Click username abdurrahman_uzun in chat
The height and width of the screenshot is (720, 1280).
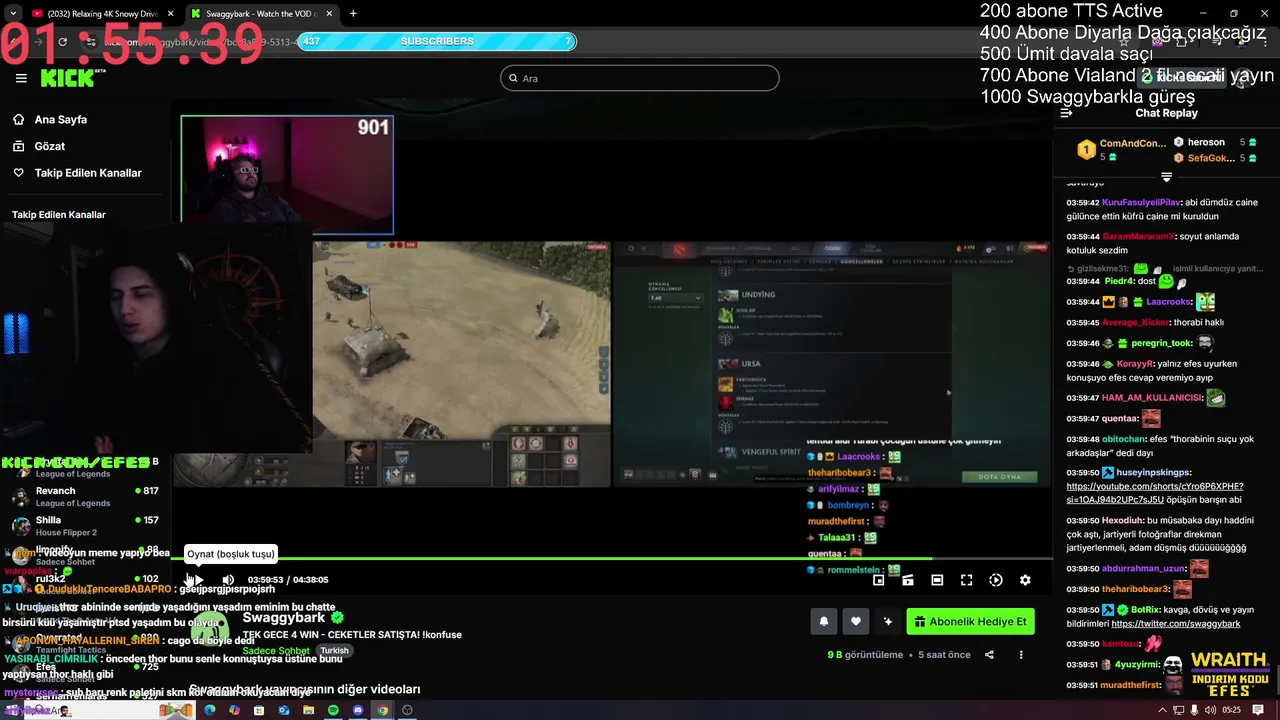(1144, 569)
